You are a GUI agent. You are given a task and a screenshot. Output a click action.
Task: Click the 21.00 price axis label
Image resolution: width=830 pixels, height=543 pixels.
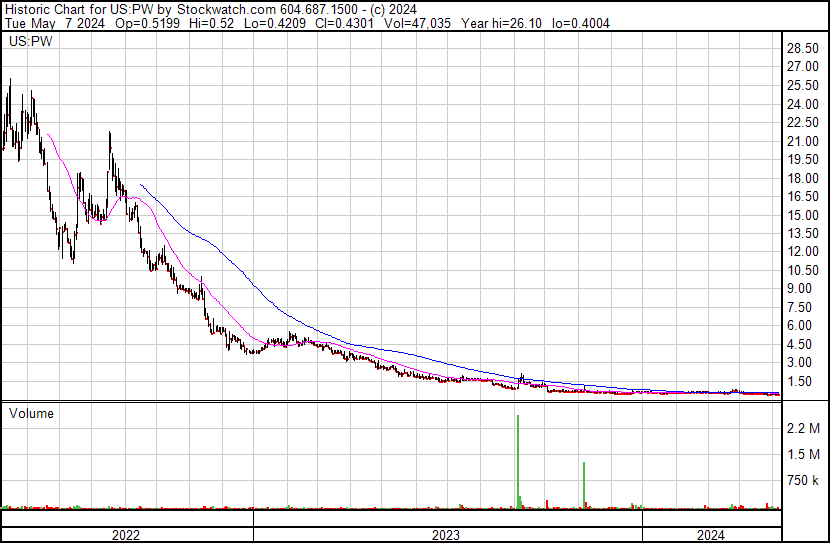pos(803,141)
